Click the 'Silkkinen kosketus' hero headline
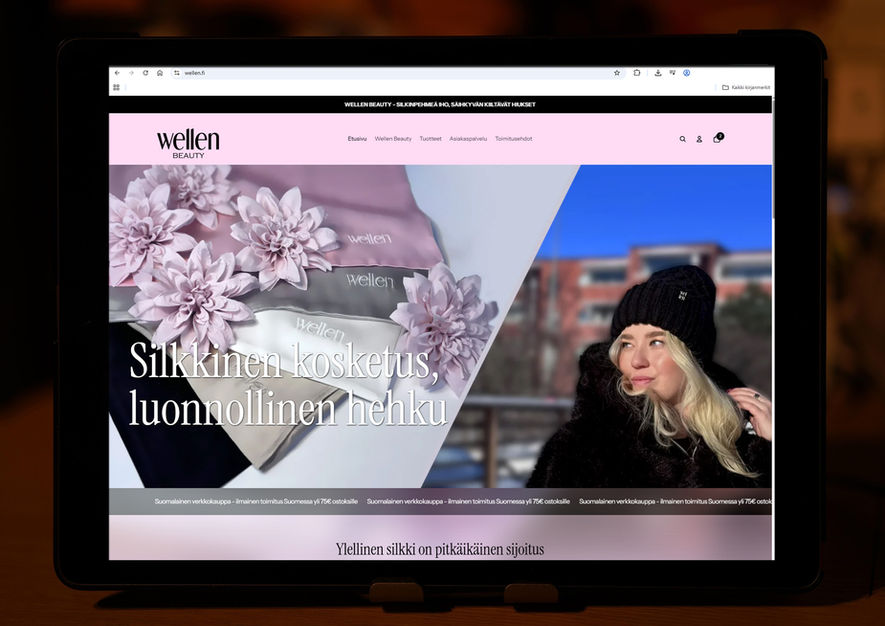885x626 pixels. point(288,384)
